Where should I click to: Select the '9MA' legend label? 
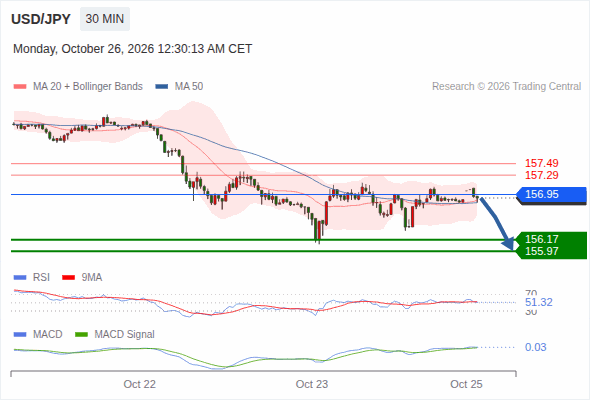[x=92, y=278]
